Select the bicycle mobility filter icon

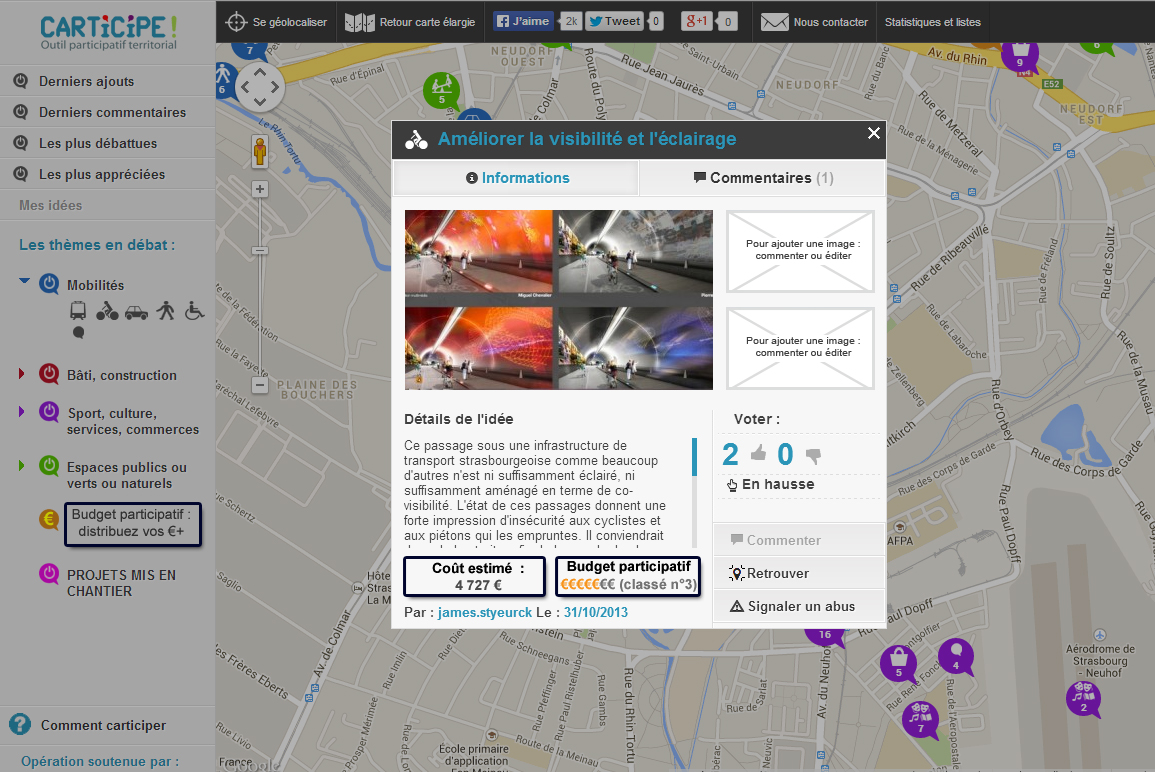pos(107,311)
